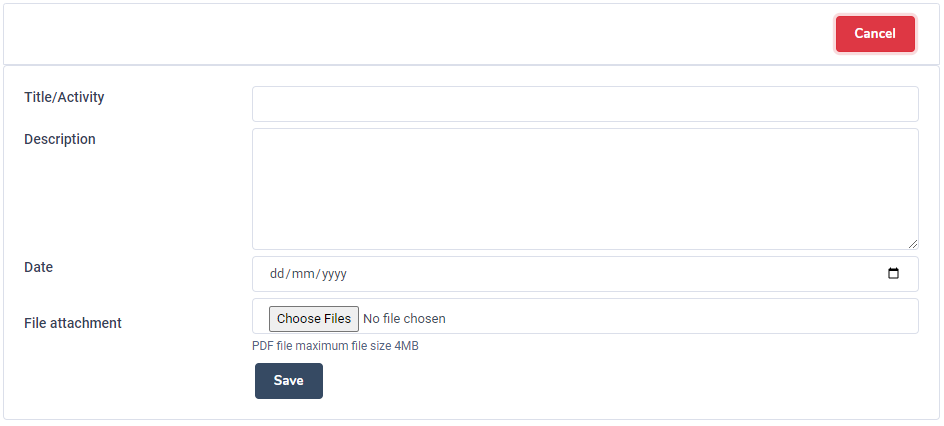
Task: Click blank space inside the date field
Action: (x=600, y=274)
